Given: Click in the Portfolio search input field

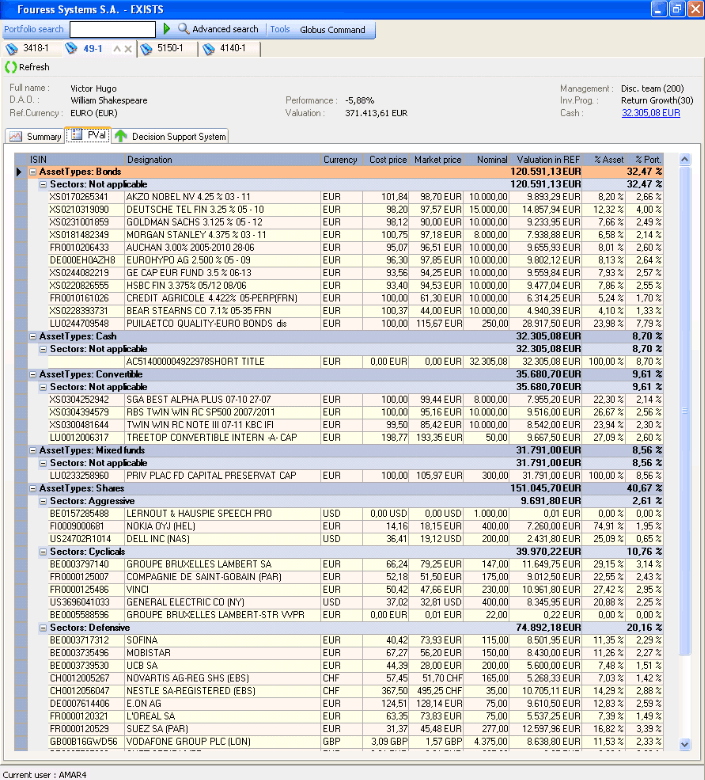Looking at the screenshot, I should click(112, 30).
